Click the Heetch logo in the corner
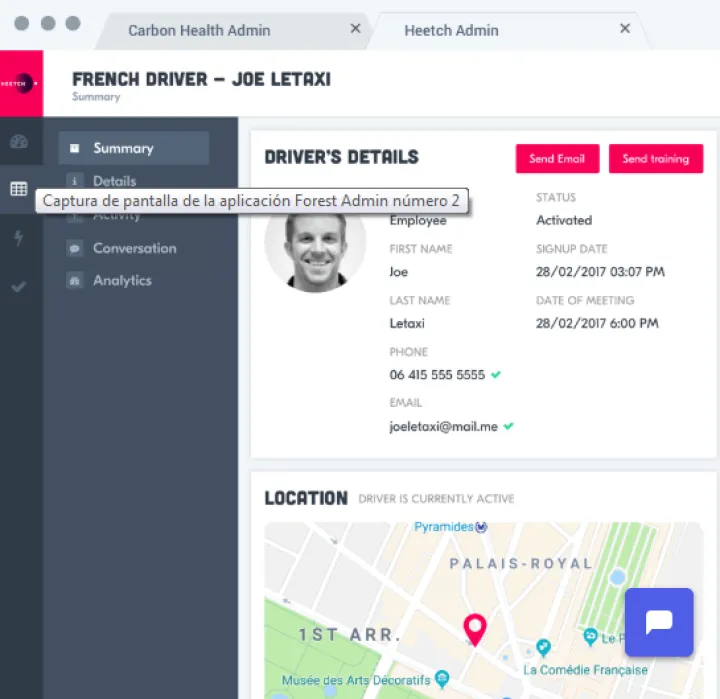 [21, 83]
